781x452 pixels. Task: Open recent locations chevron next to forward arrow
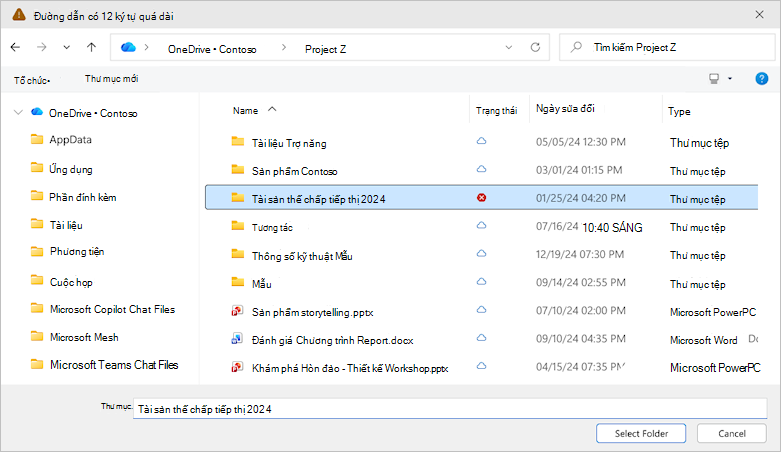point(66,48)
